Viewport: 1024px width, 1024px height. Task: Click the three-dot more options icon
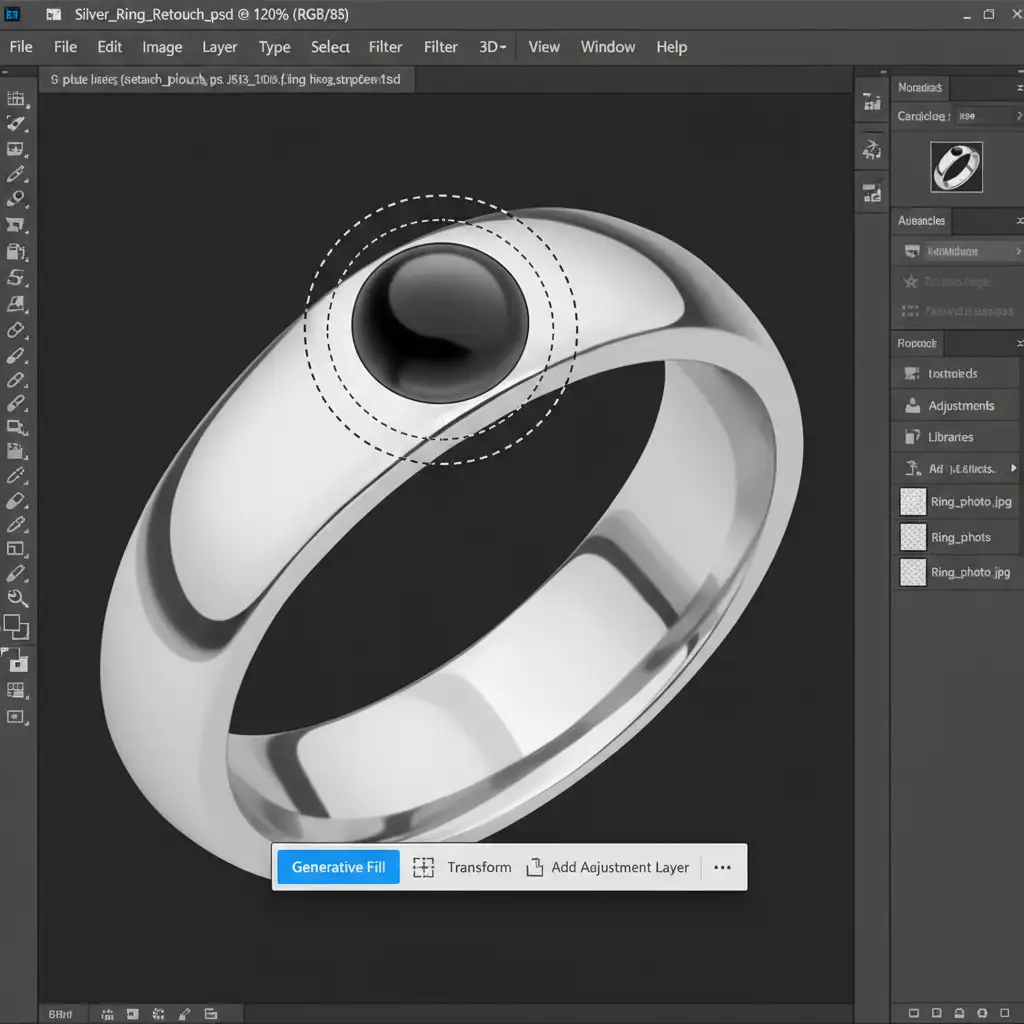pos(723,867)
